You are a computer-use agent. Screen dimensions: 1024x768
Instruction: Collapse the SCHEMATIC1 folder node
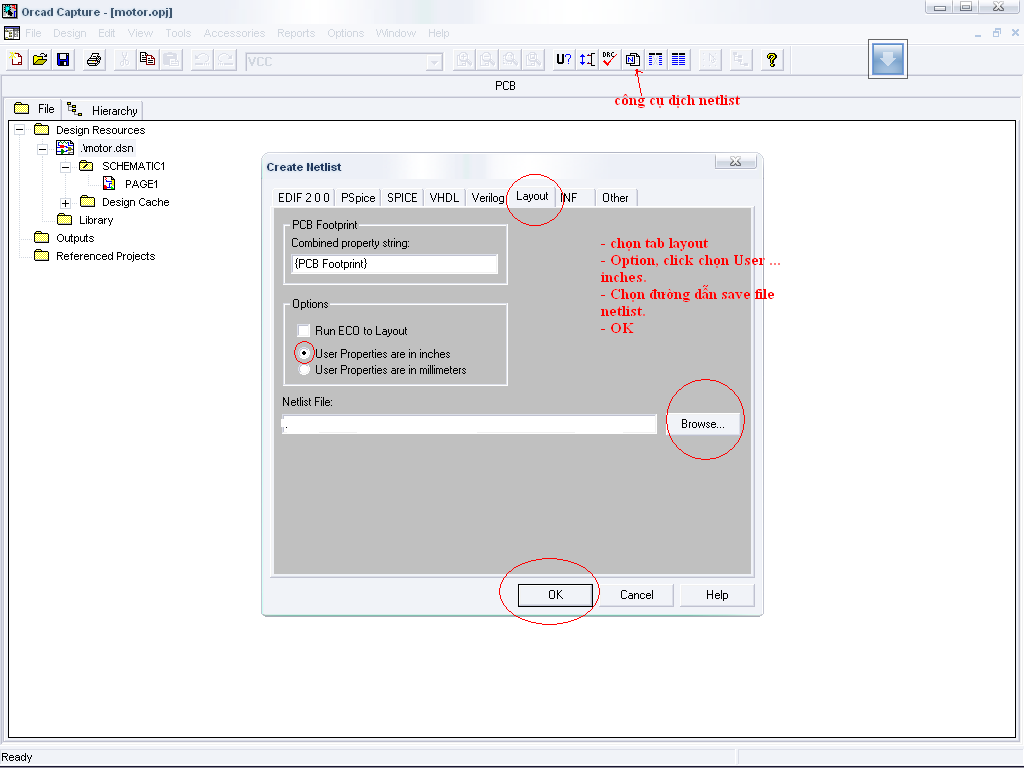[65, 167]
